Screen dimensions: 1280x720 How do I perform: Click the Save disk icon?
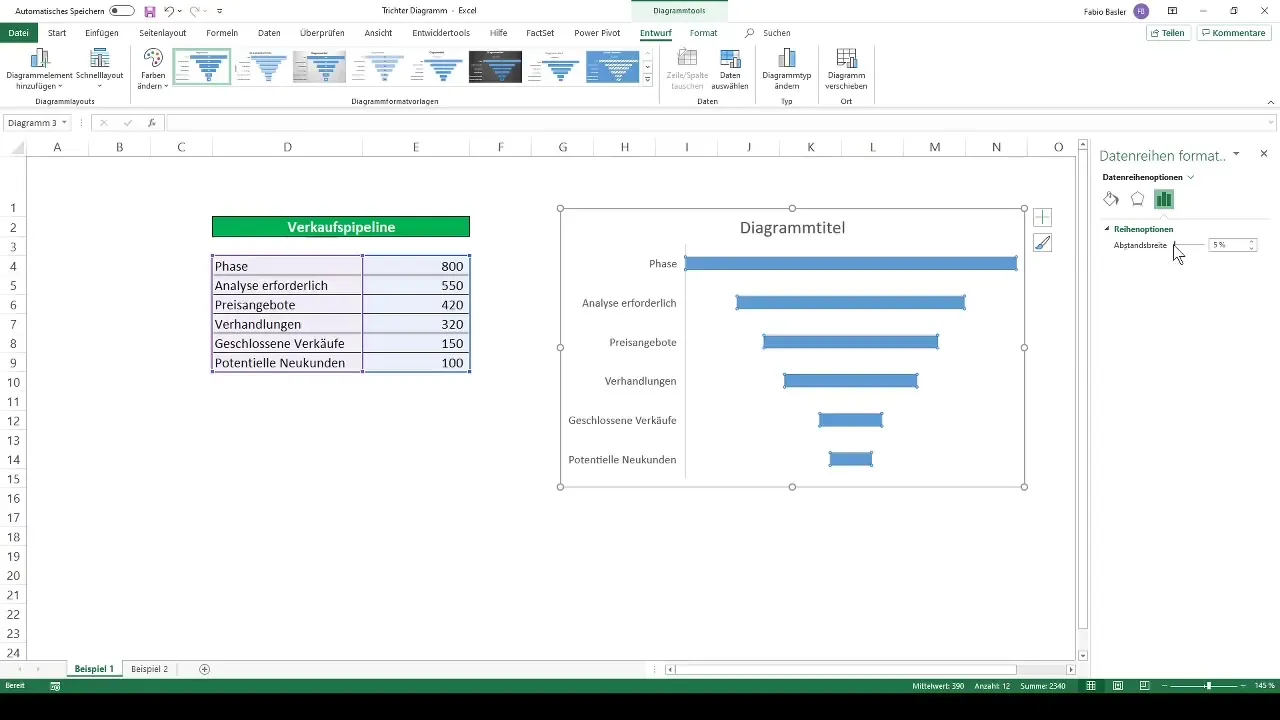pos(150,11)
